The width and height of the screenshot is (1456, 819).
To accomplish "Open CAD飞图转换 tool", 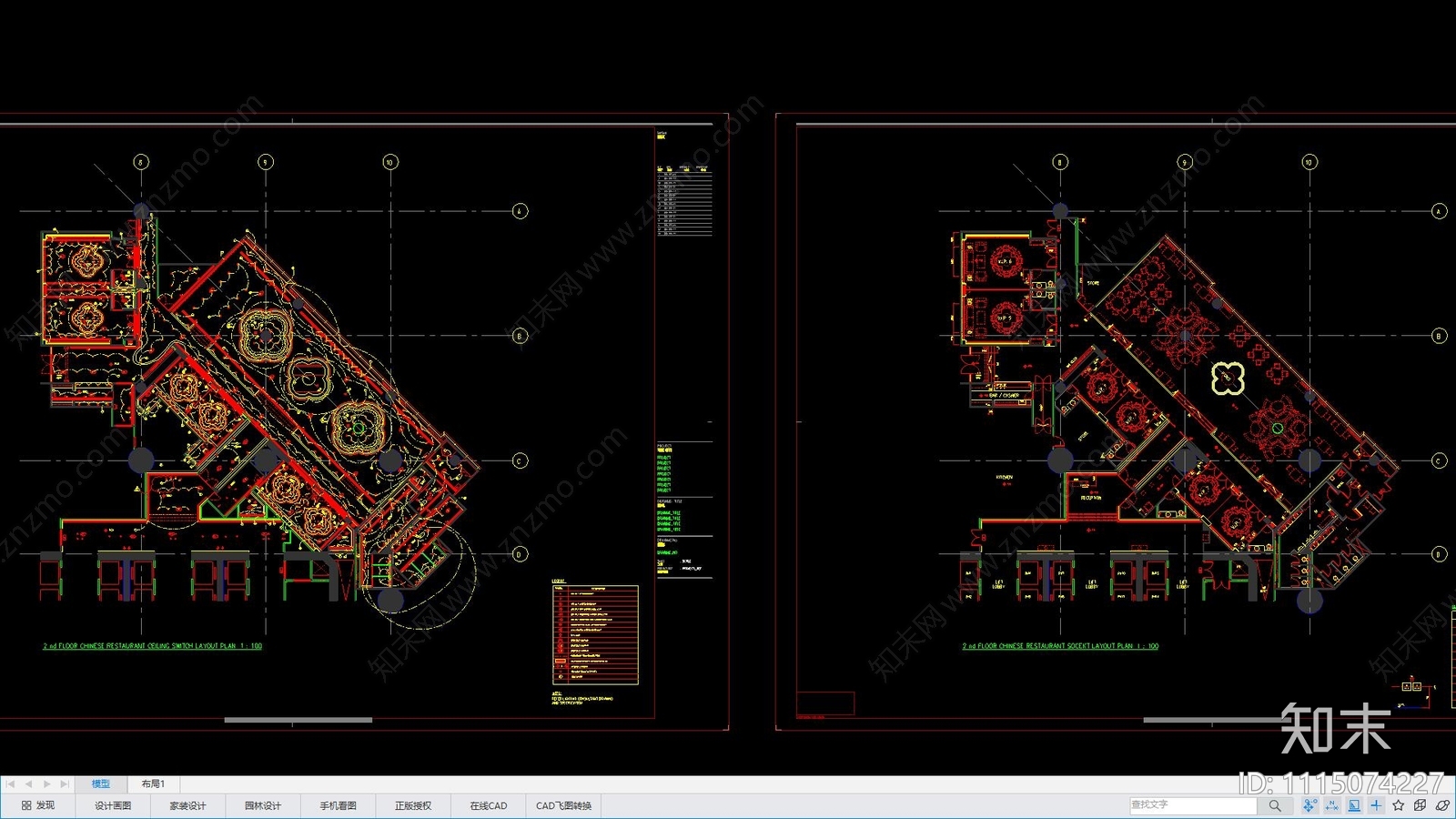I will 563,805.
